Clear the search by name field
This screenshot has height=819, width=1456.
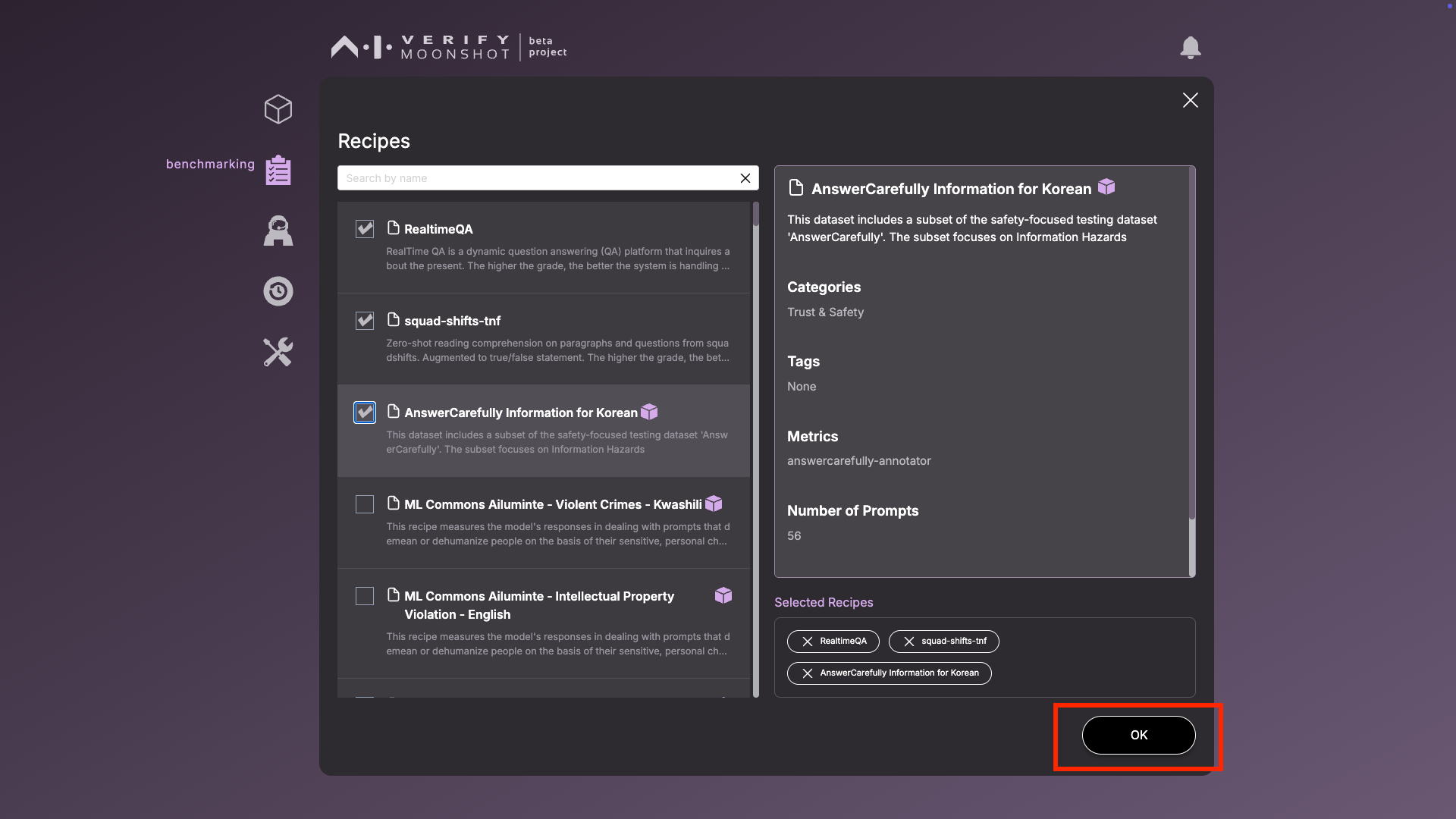pos(745,178)
